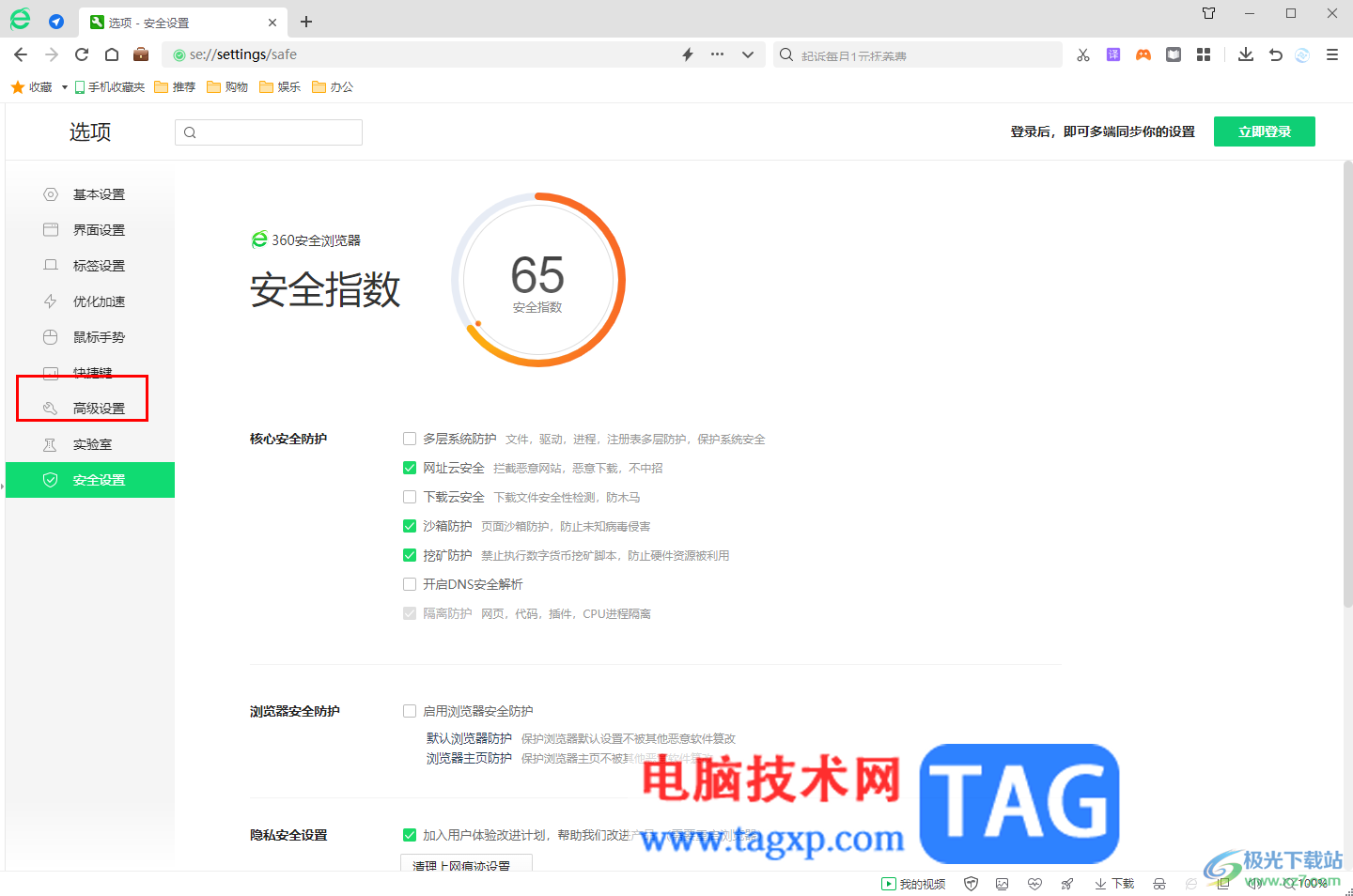The width and height of the screenshot is (1353, 896).
Task: Enable the 启用浏览器安全防护 checkbox
Action: tap(410, 711)
